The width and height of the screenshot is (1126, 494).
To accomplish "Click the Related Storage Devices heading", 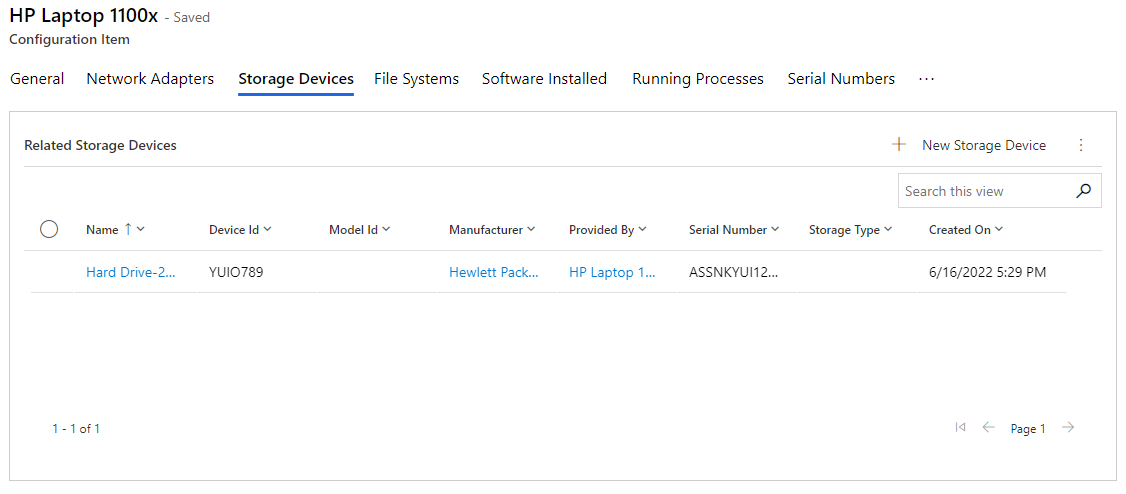I will [x=101, y=145].
